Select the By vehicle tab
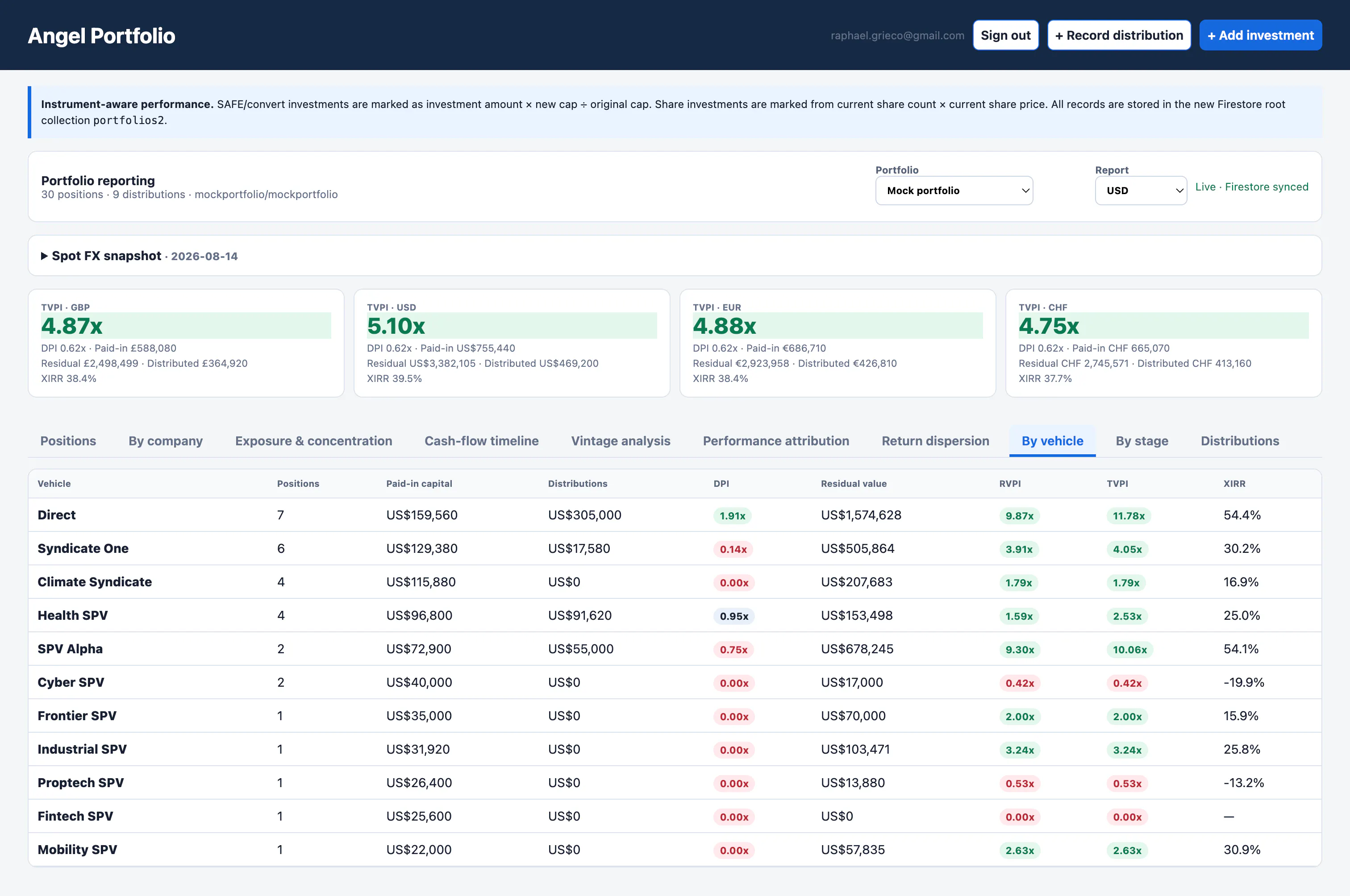Image resolution: width=1350 pixels, height=896 pixels. click(1052, 440)
